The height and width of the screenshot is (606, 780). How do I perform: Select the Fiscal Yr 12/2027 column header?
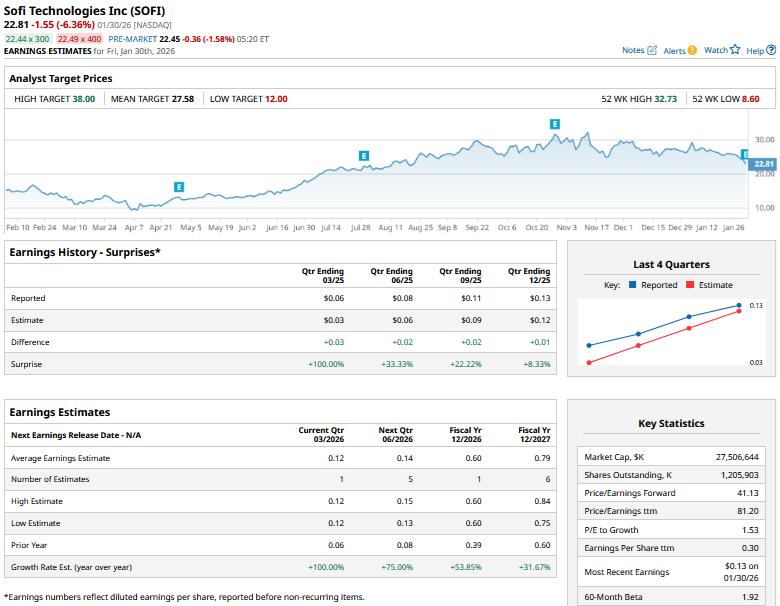[528, 435]
